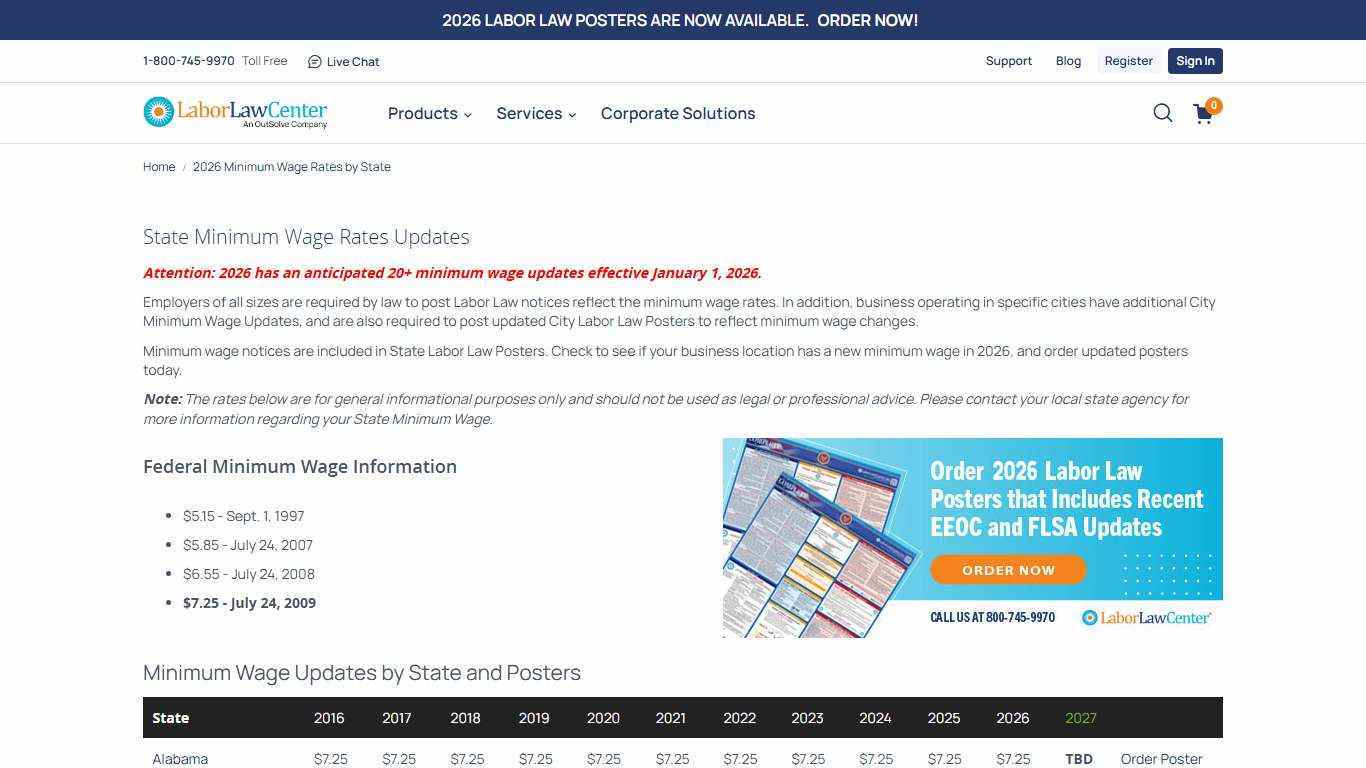The height and width of the screenshot is (768, 1366).
Task: Call the toll free number 1-800-745-9970
Action: (188, 61)
